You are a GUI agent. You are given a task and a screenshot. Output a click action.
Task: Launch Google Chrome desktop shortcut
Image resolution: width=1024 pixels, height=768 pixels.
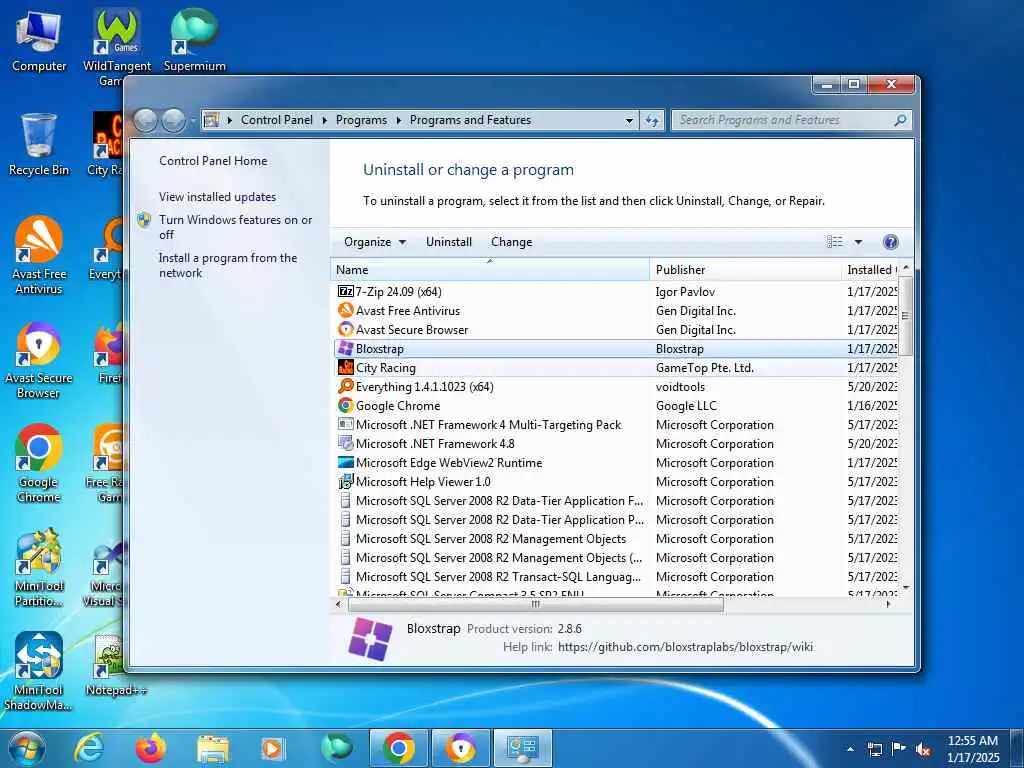pos(39,464)
